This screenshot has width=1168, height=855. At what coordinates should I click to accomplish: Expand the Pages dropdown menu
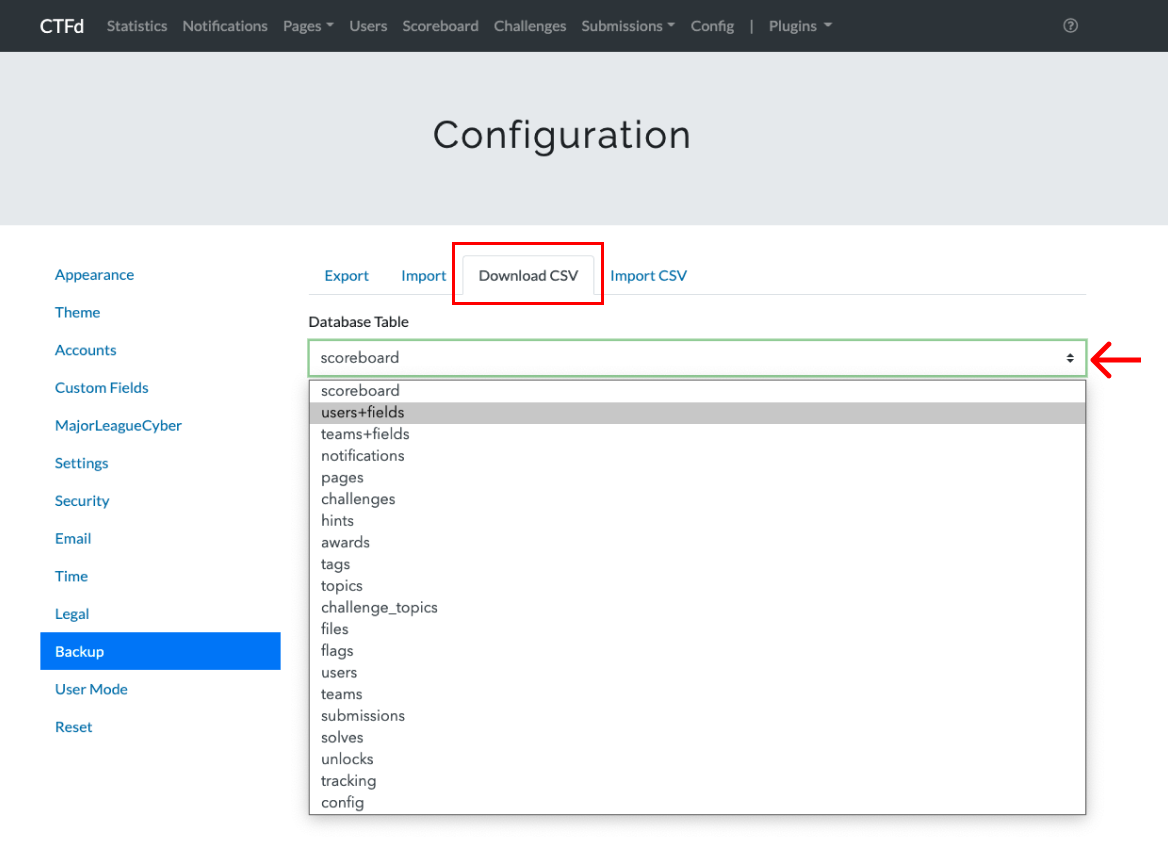coord(308,26)
